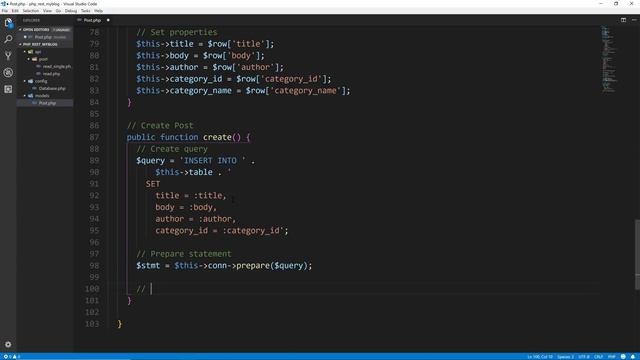Click the '// Prepare statement' comment
The height and width of the screenshot is (360, 640).
[184, 254]
